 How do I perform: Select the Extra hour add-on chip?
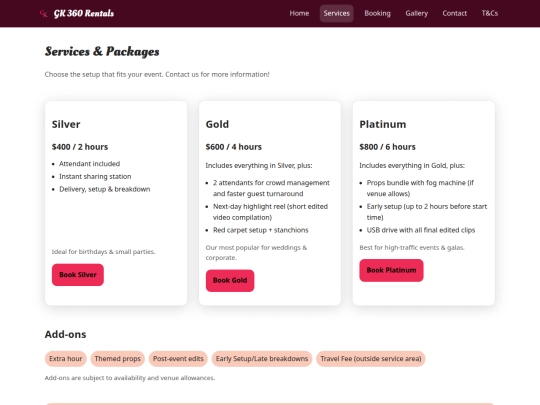point(65,359)
